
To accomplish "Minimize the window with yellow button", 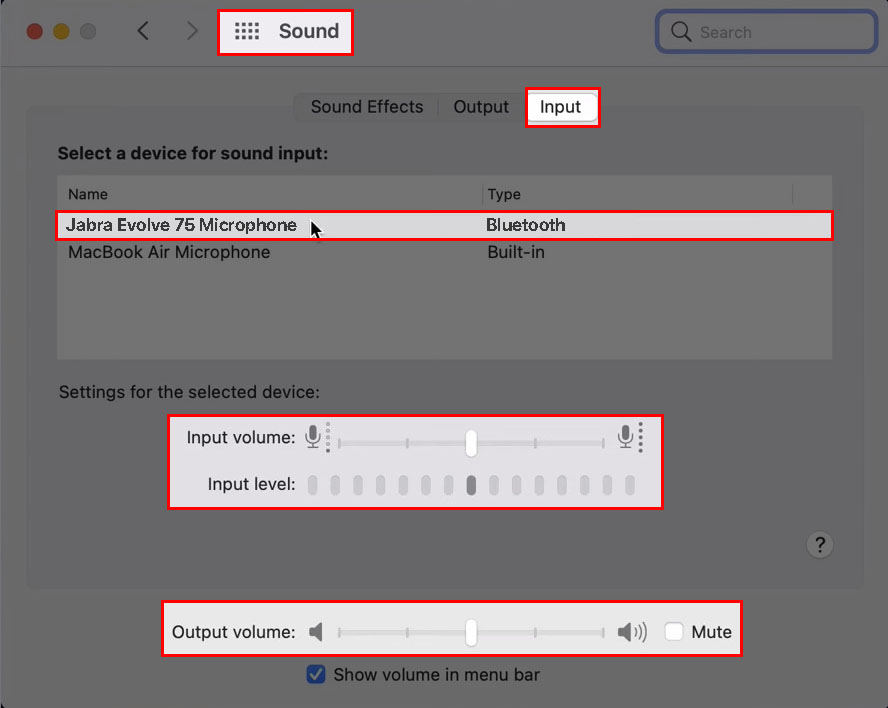I will click(x=61, y=31).
